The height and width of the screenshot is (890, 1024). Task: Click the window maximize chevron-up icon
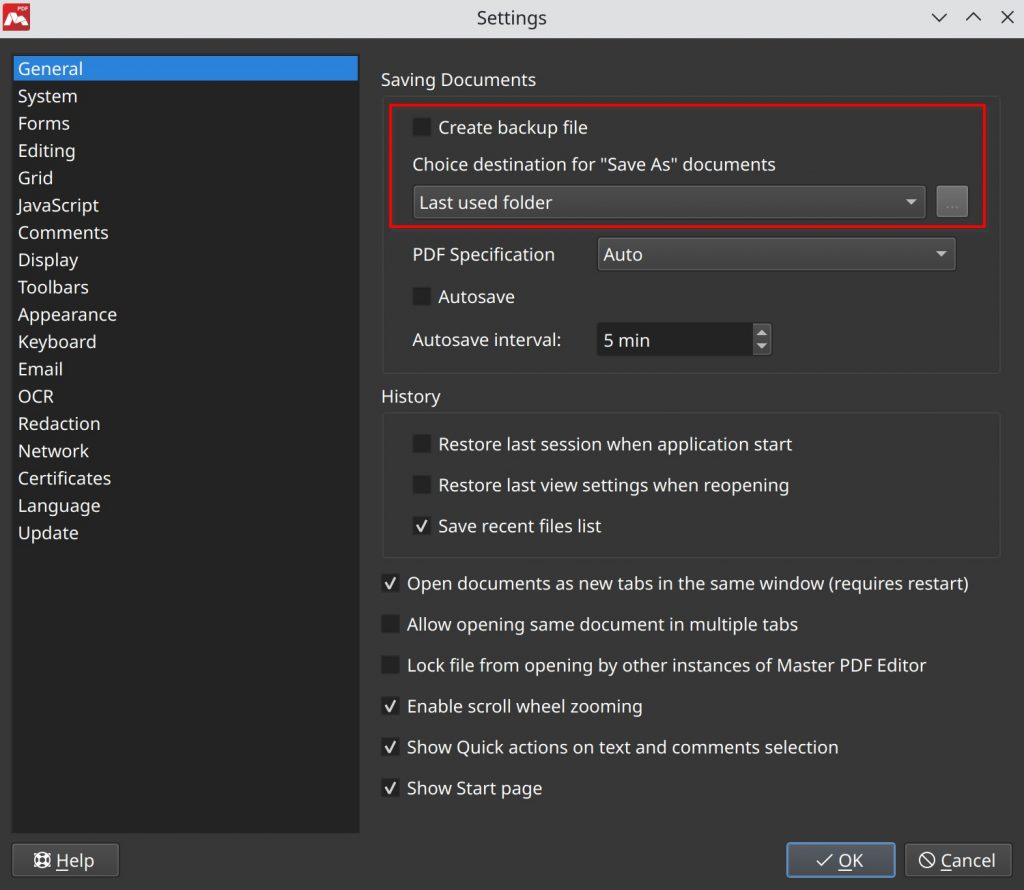point(973,18)
